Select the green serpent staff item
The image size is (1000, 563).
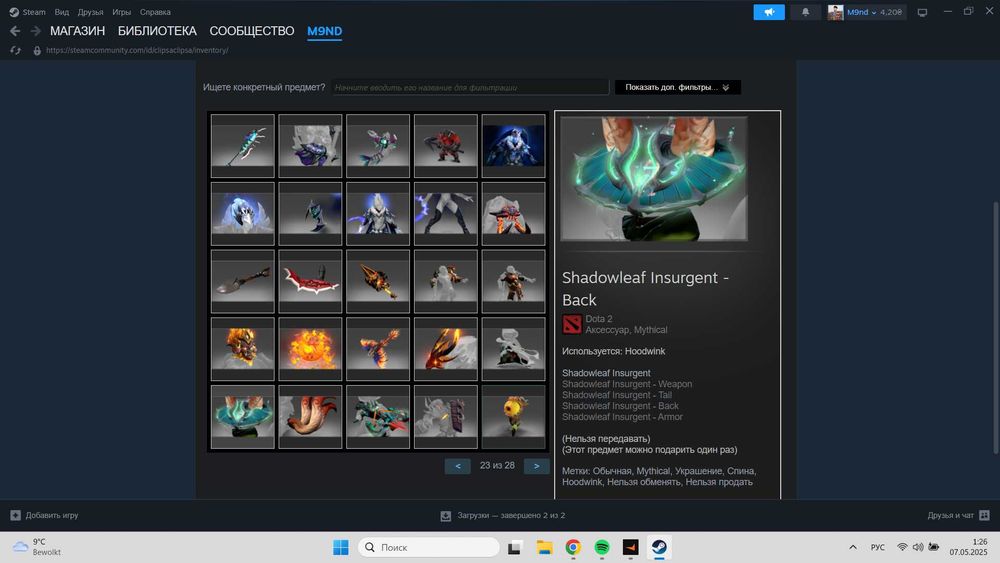pyautogui.click(x=243, y=146)
